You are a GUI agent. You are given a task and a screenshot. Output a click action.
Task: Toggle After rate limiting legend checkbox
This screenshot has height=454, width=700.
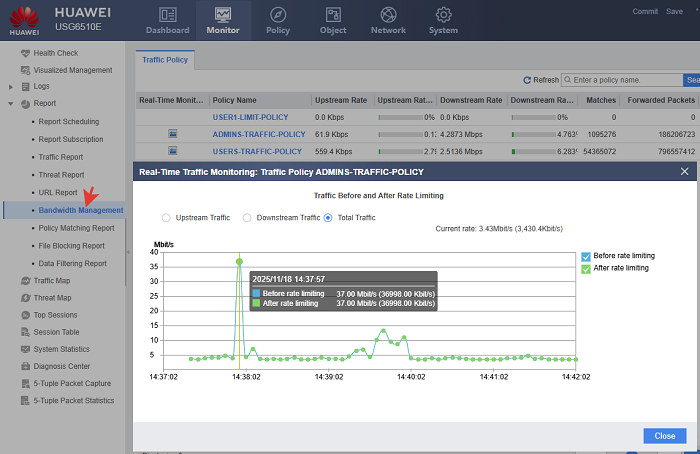(x=587, y=268)
